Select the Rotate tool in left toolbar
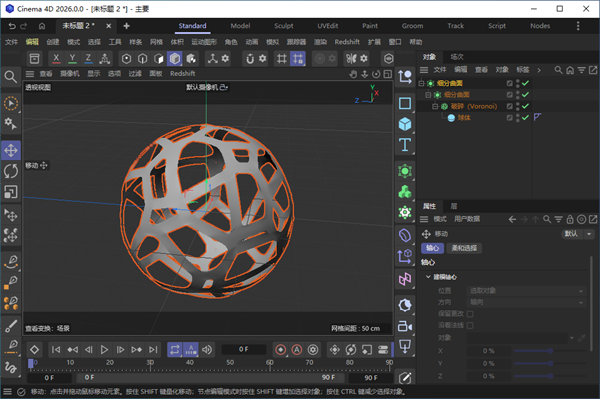600x399 pixels. pyautogui.click(x=11, y=171)
